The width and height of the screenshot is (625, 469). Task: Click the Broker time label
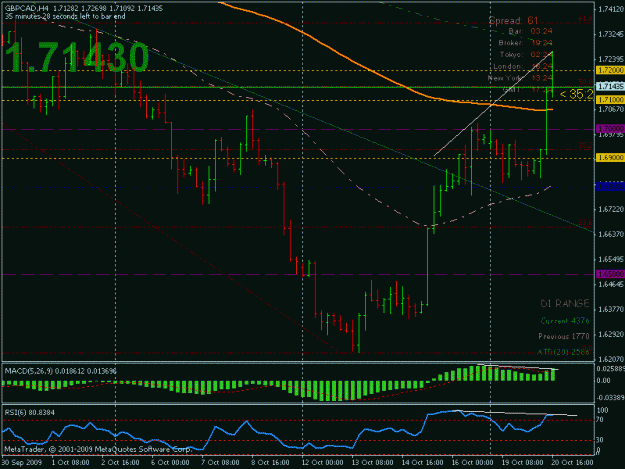pos(525,43)
